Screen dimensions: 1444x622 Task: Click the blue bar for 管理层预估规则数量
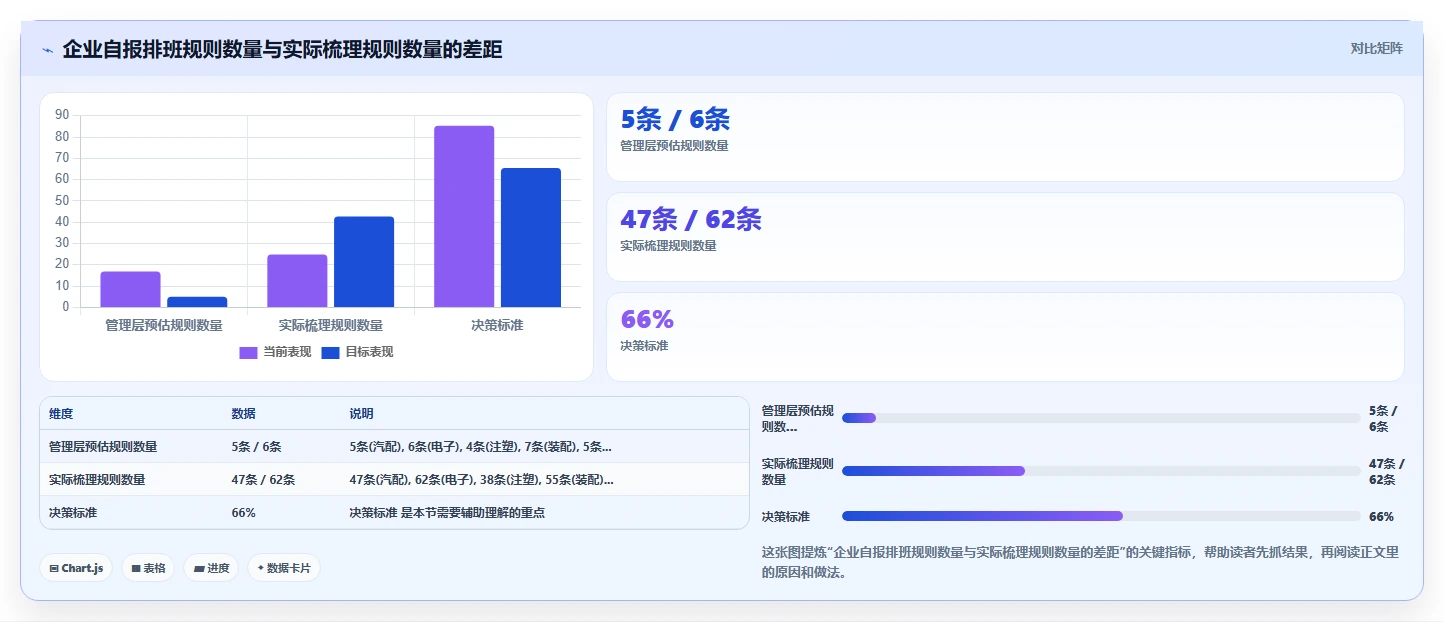[197, 302]
